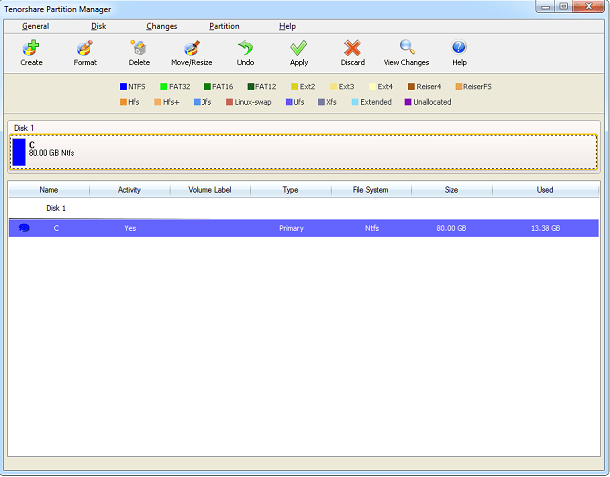The width and height of the screenshot is (610, 477).
Task: Click the Name column header
Action: click(x=49, y=190)
